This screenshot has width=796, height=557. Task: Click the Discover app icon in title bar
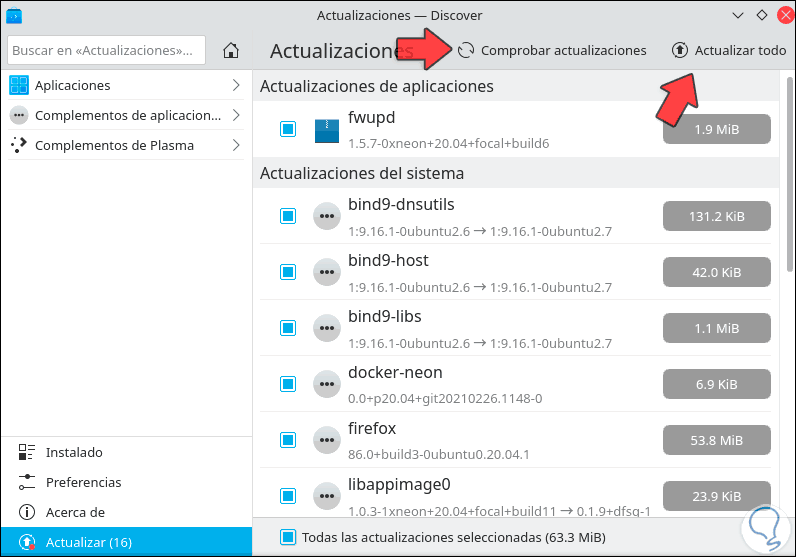14,15
